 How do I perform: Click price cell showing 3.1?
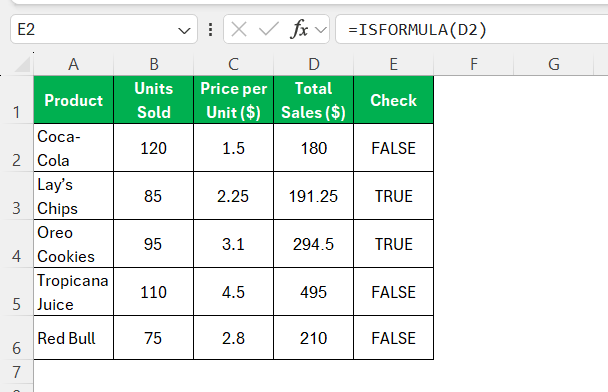click(233, 244)
